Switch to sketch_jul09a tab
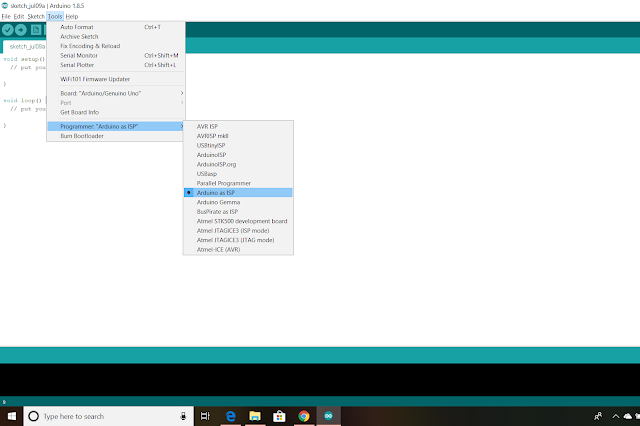This screenshot has height=426, width=640. tap(25, 47)
